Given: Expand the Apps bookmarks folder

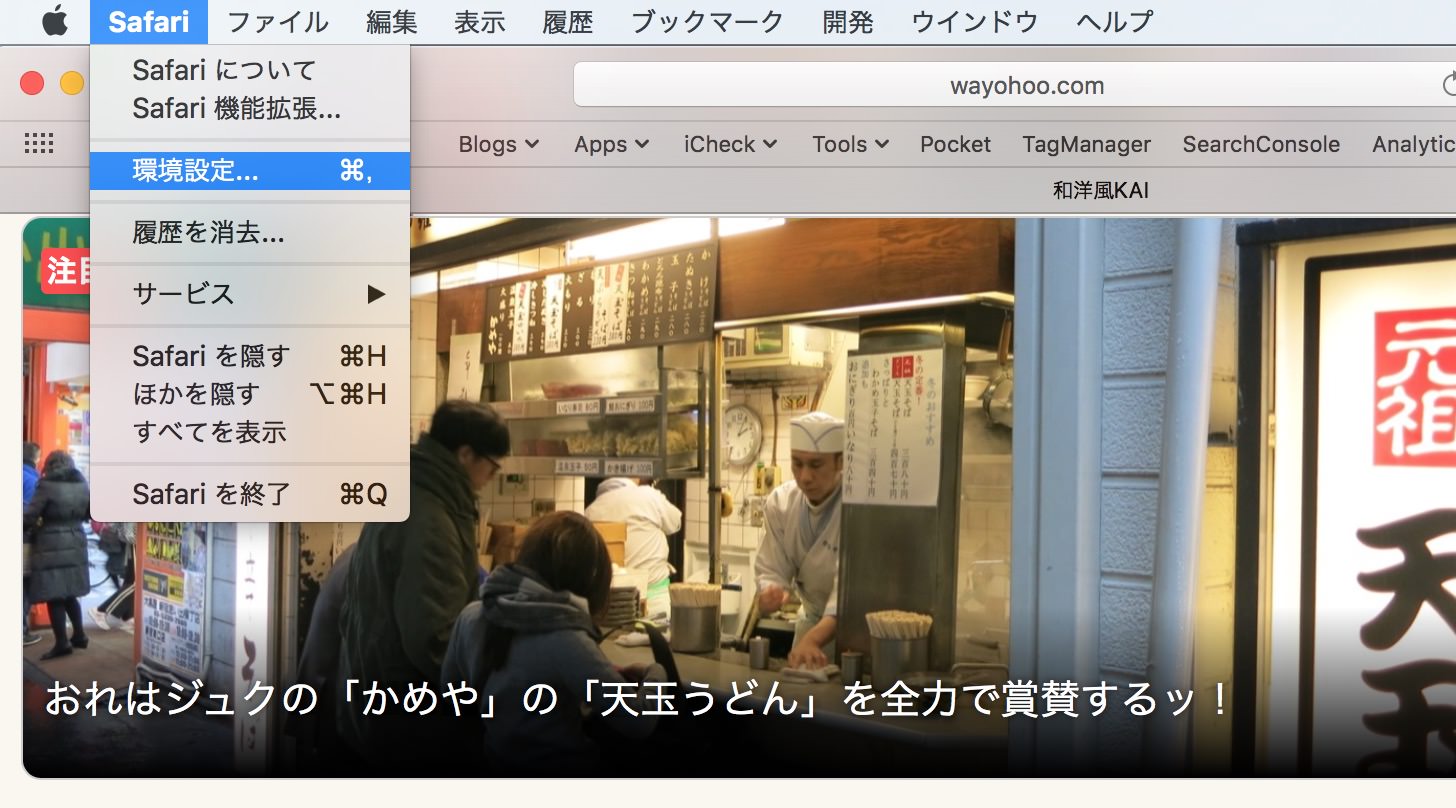Looking at the screenshot, I should 612,144.
